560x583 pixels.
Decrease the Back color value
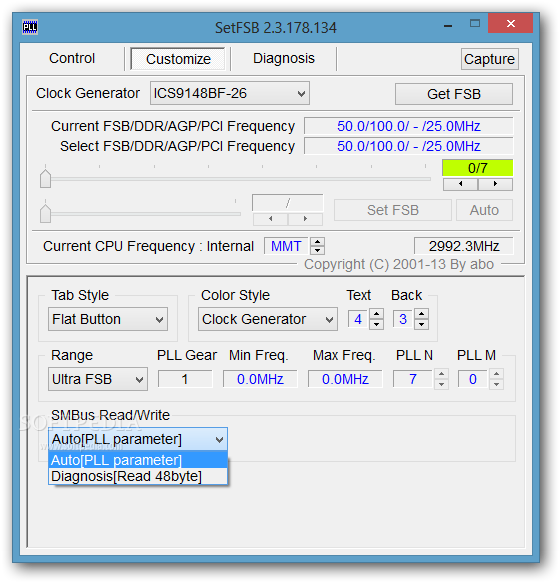click(x=421, y=324)
